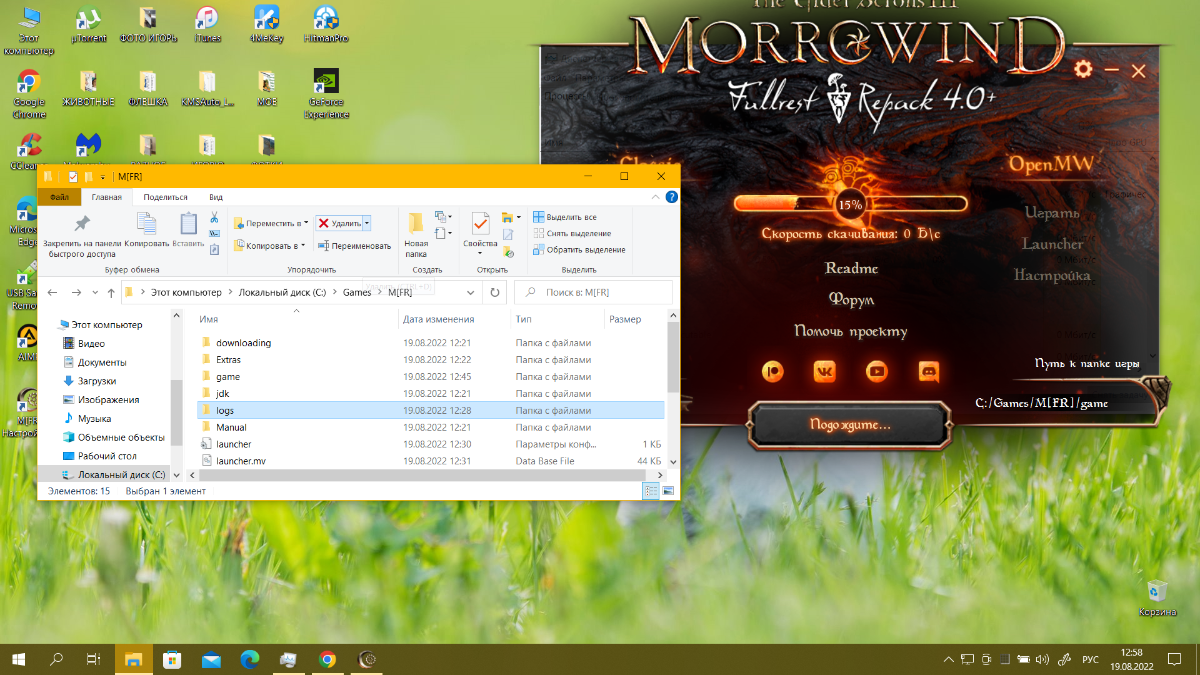The image size is (1200, 675).
Task: Click Games in the breadcrumb path
Action: coord(357,292)
